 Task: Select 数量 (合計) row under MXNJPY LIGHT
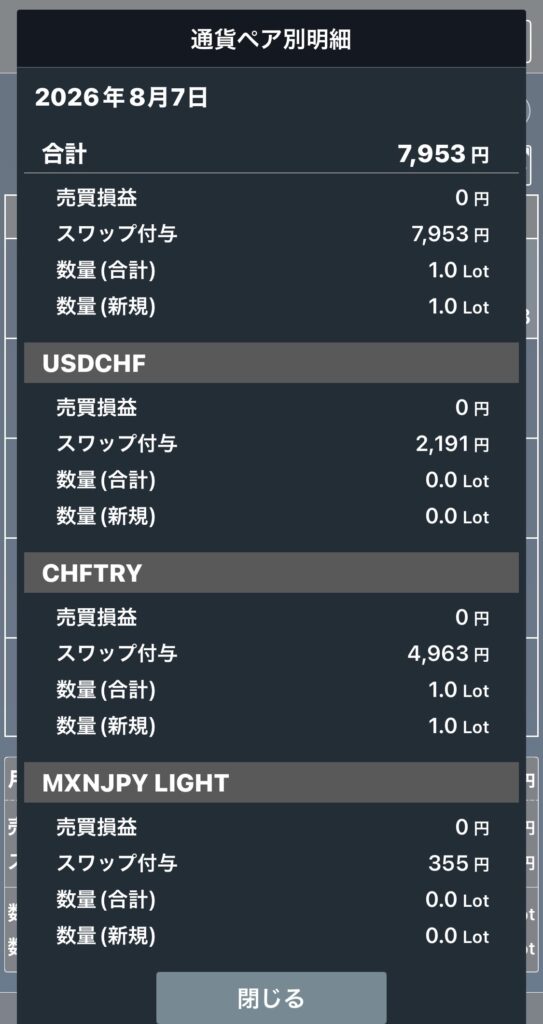click(x=271, y=900)
